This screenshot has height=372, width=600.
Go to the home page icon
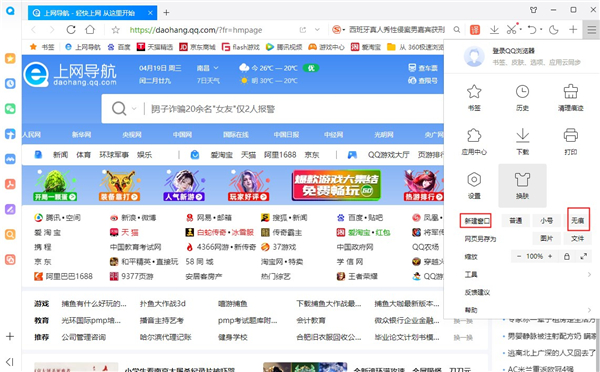coord(90,29)
